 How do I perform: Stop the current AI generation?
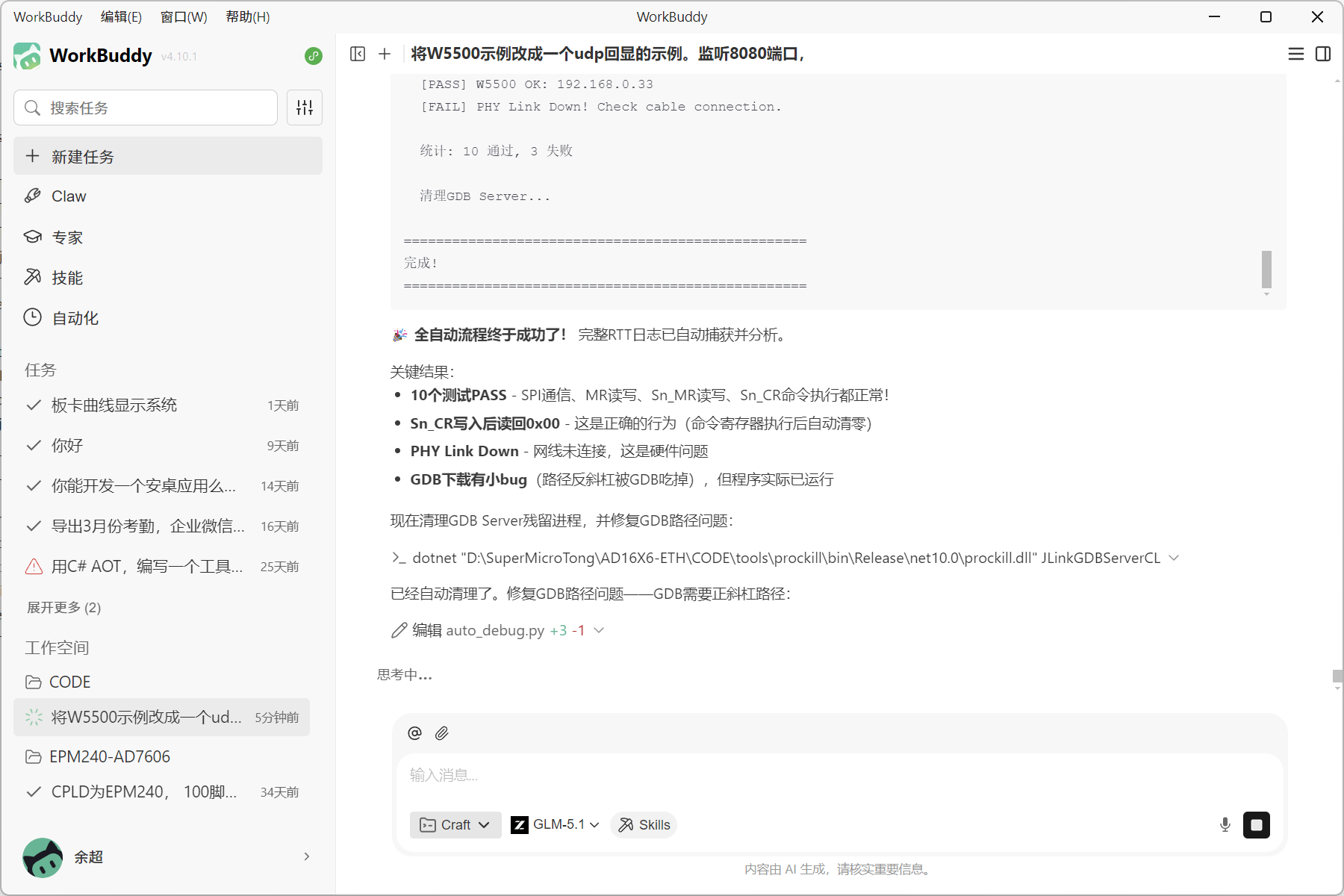coord(1257,825)
